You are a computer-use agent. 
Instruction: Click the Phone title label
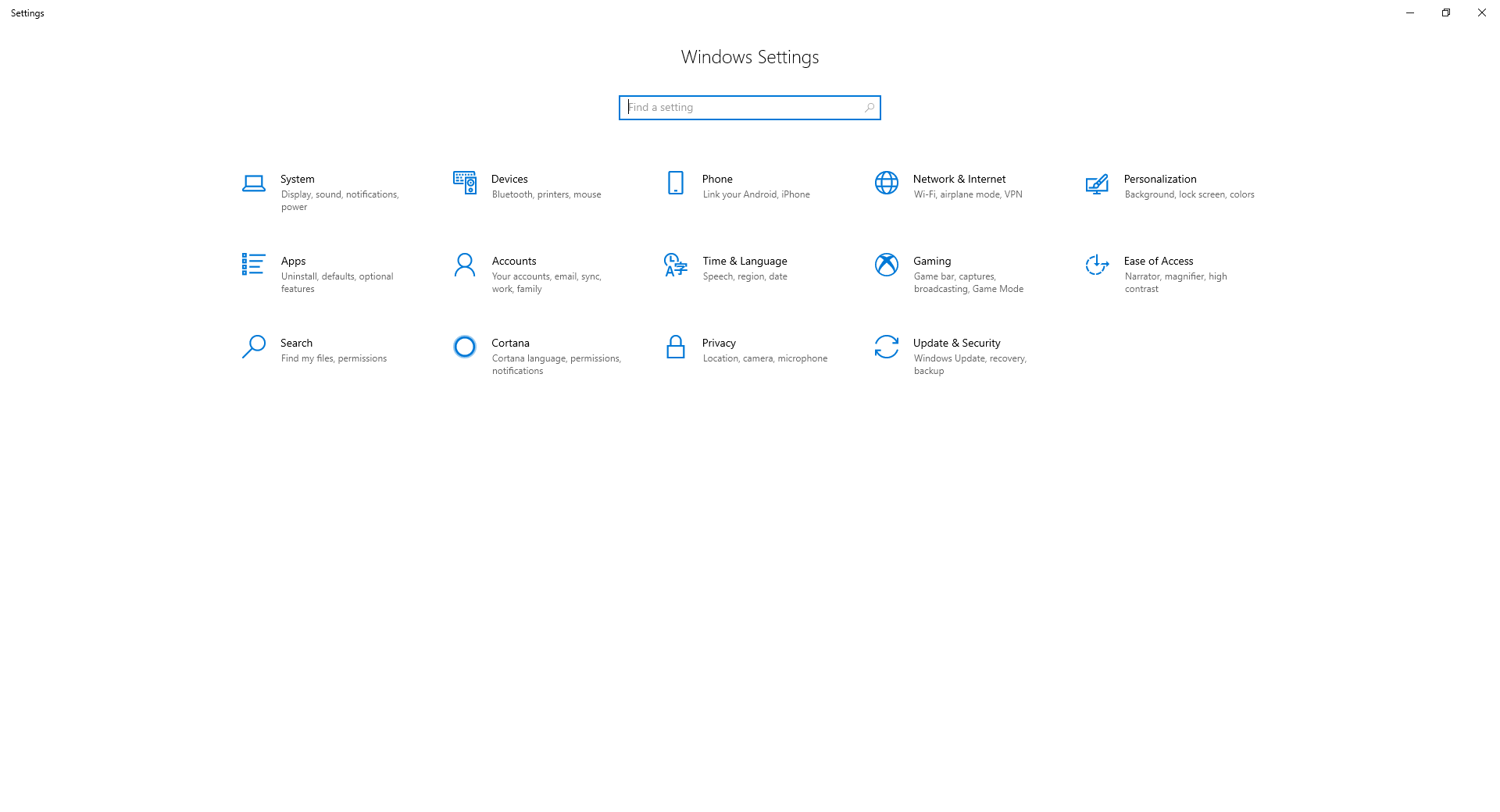717,179
